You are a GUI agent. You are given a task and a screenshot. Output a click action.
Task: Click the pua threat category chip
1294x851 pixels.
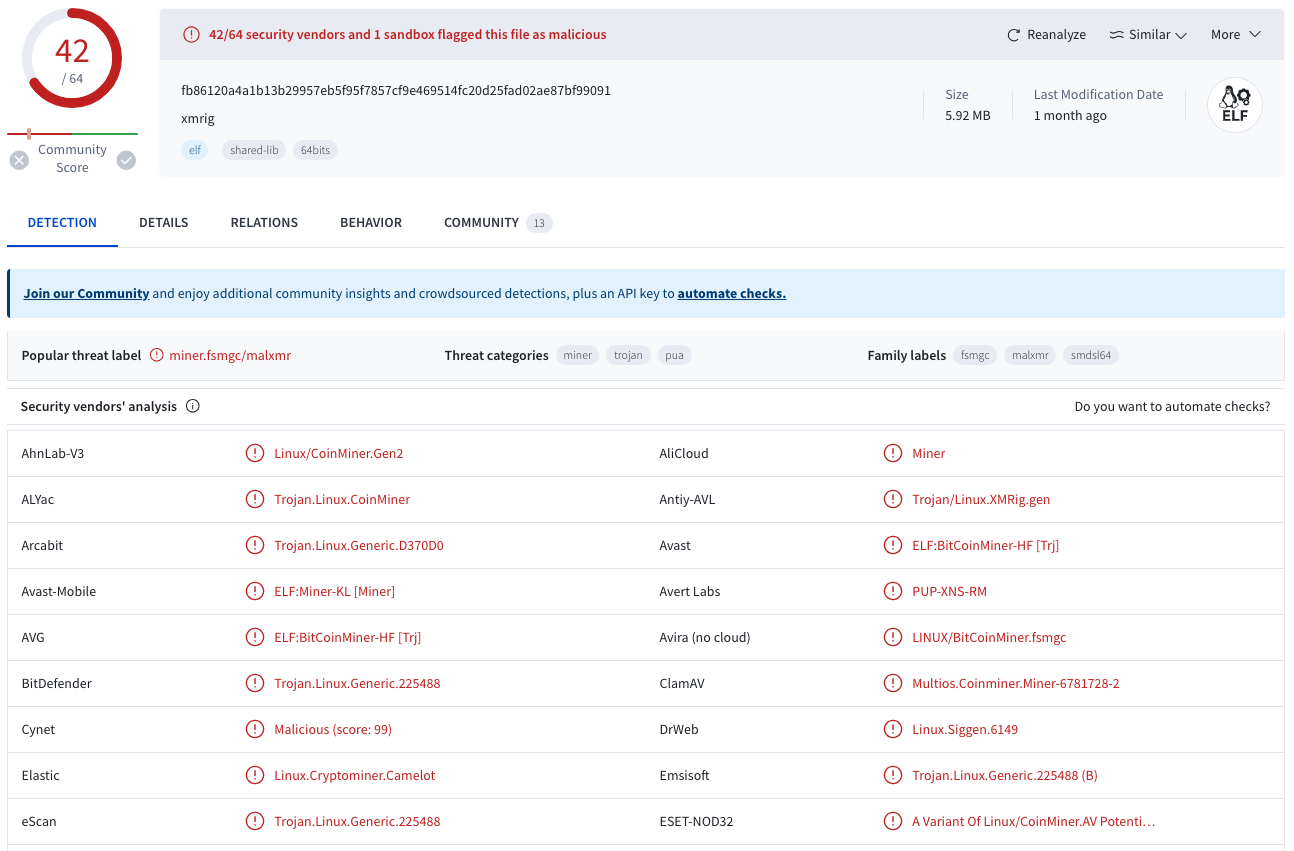674,355
